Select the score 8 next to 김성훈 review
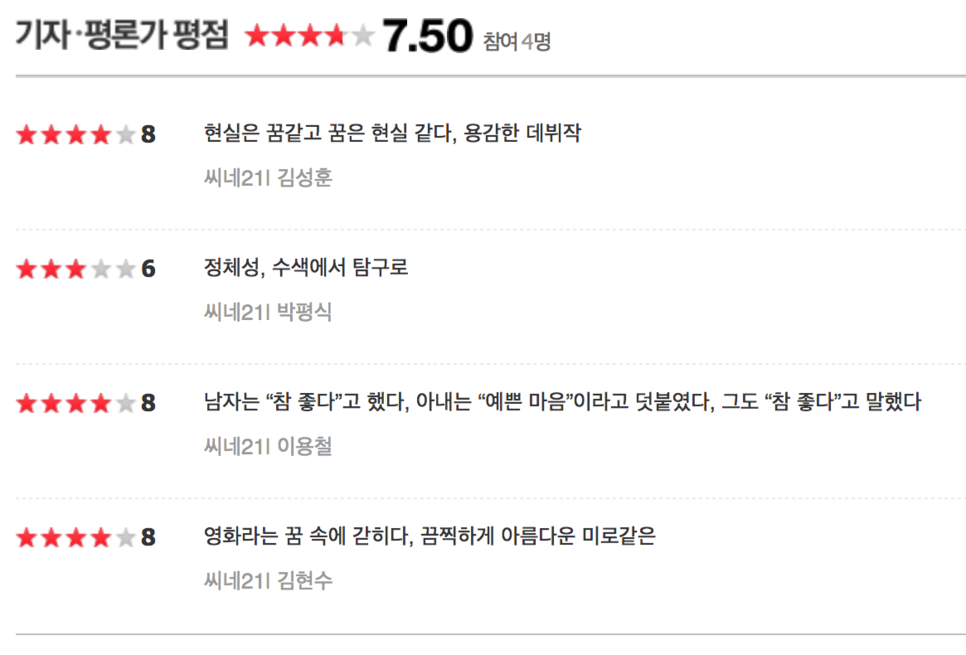Screen dimensions: 966x655 (x=148, y=134)
